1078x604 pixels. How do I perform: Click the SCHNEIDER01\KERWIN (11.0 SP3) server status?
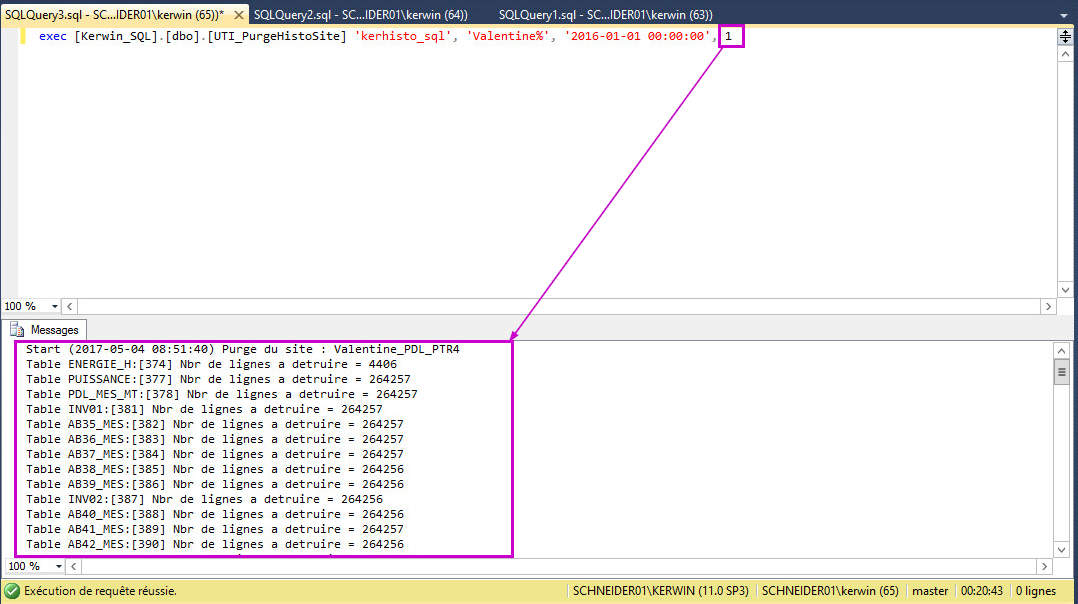(658, 591)
